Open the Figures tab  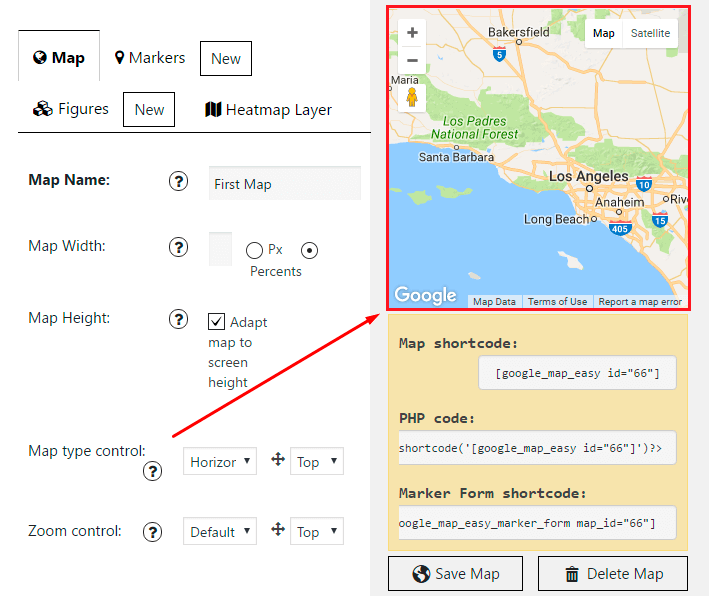(71, 109)
